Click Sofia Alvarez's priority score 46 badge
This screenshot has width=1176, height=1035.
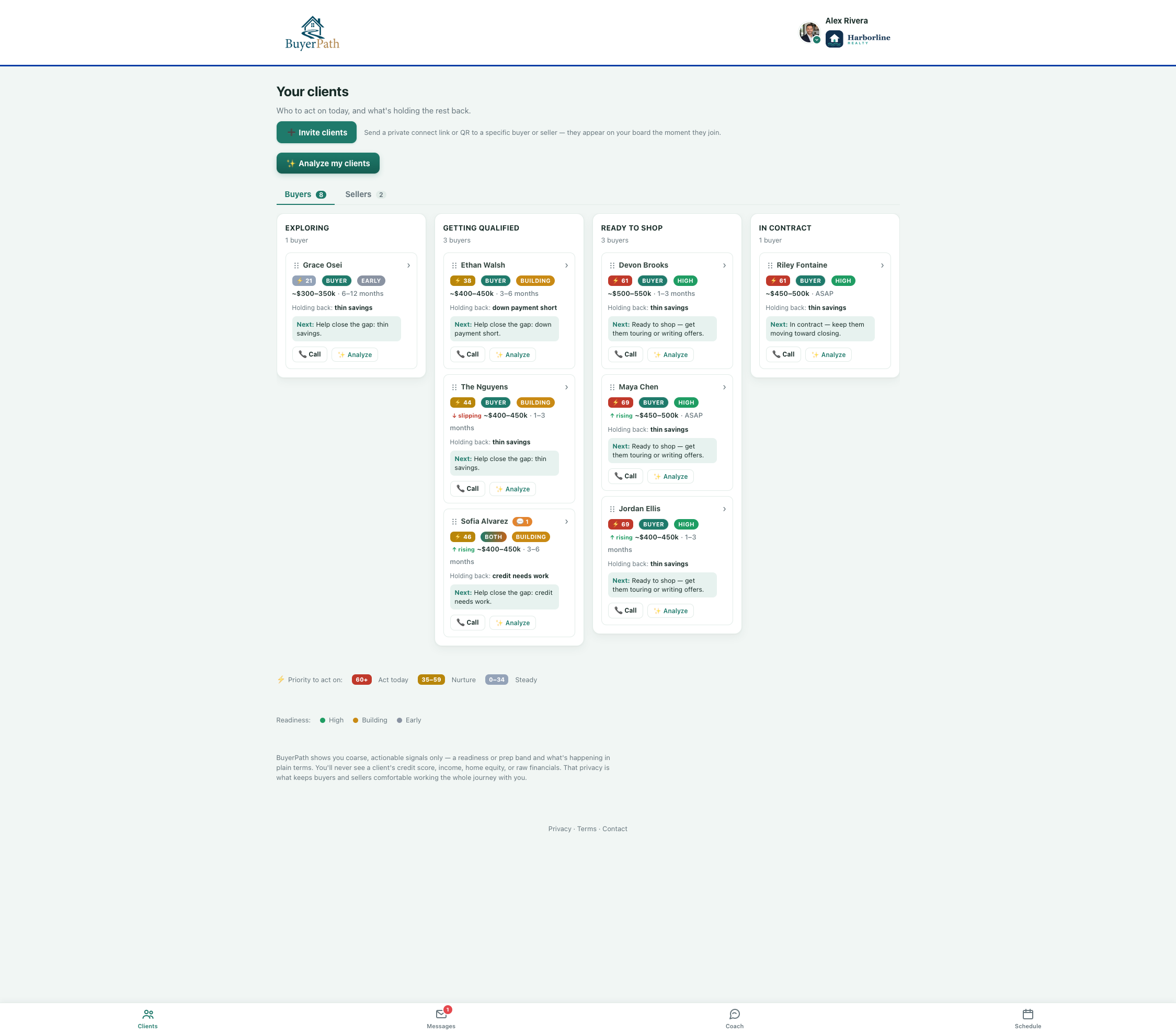(x=463, y=537)
